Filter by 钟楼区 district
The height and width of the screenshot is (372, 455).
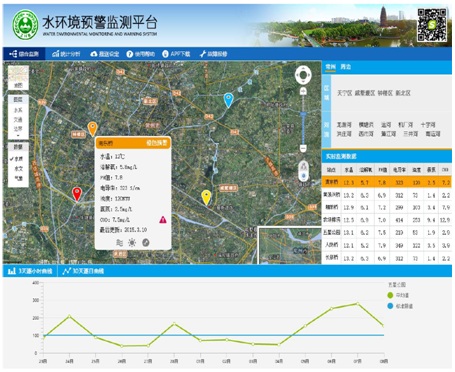click(385, 93)
